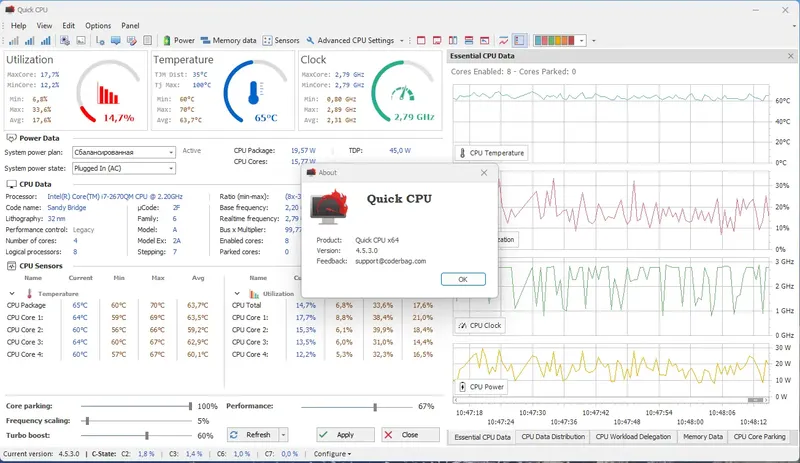Open Memory data from toolbar
This screenshot has height=463, width=800.
point(229,40)
